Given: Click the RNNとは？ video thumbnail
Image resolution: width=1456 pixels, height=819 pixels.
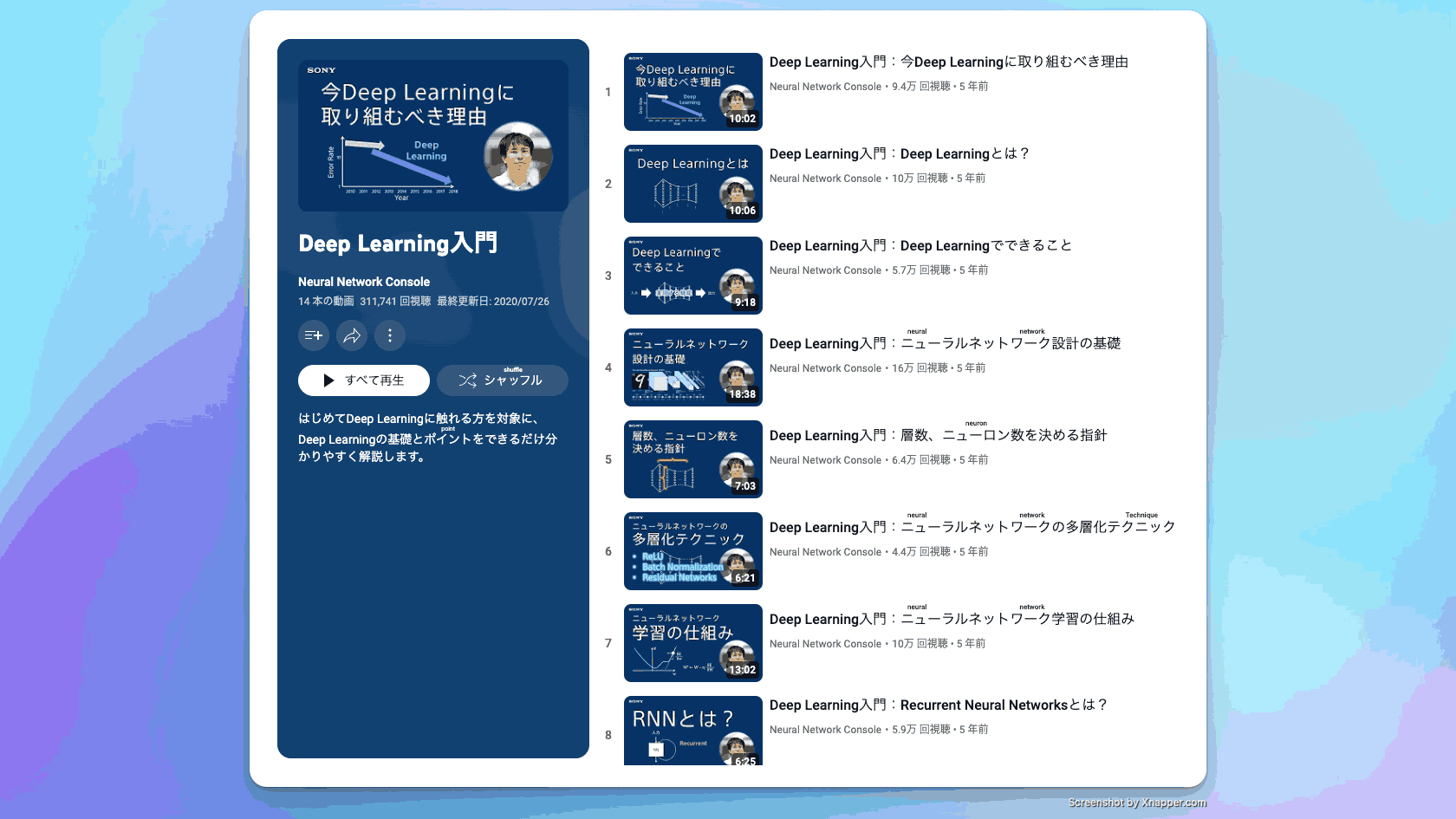Looking at the screenshot, I should pos(692,731).
